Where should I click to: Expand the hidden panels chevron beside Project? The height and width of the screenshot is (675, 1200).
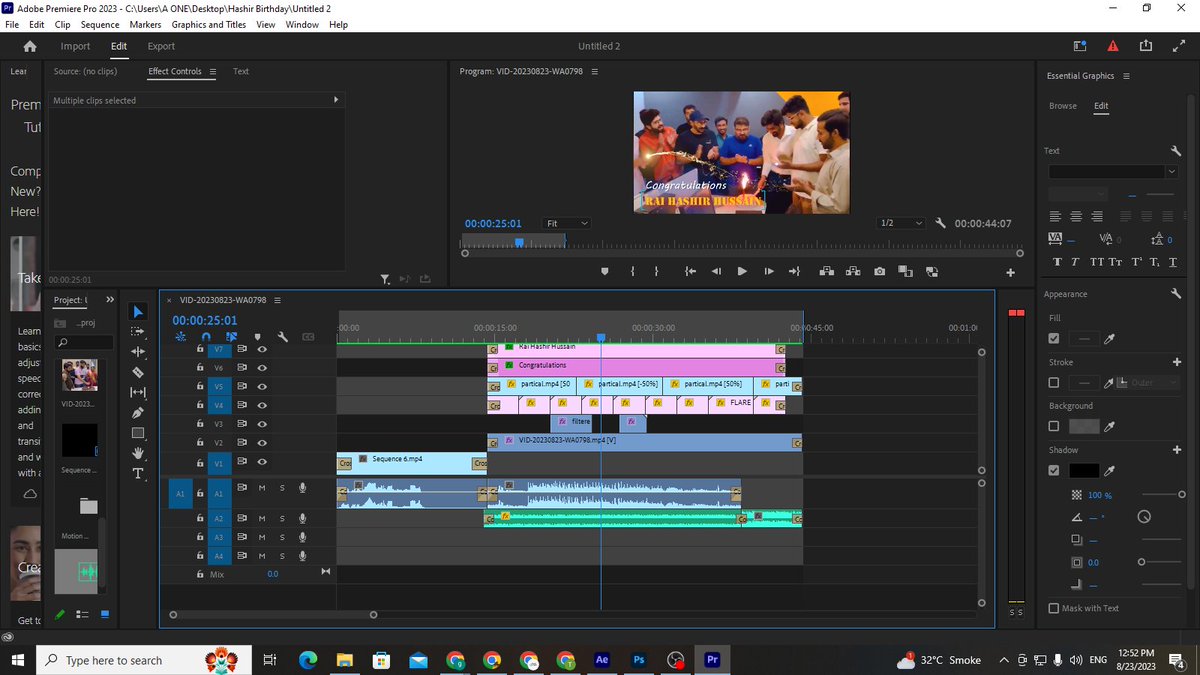coord(110,300)
